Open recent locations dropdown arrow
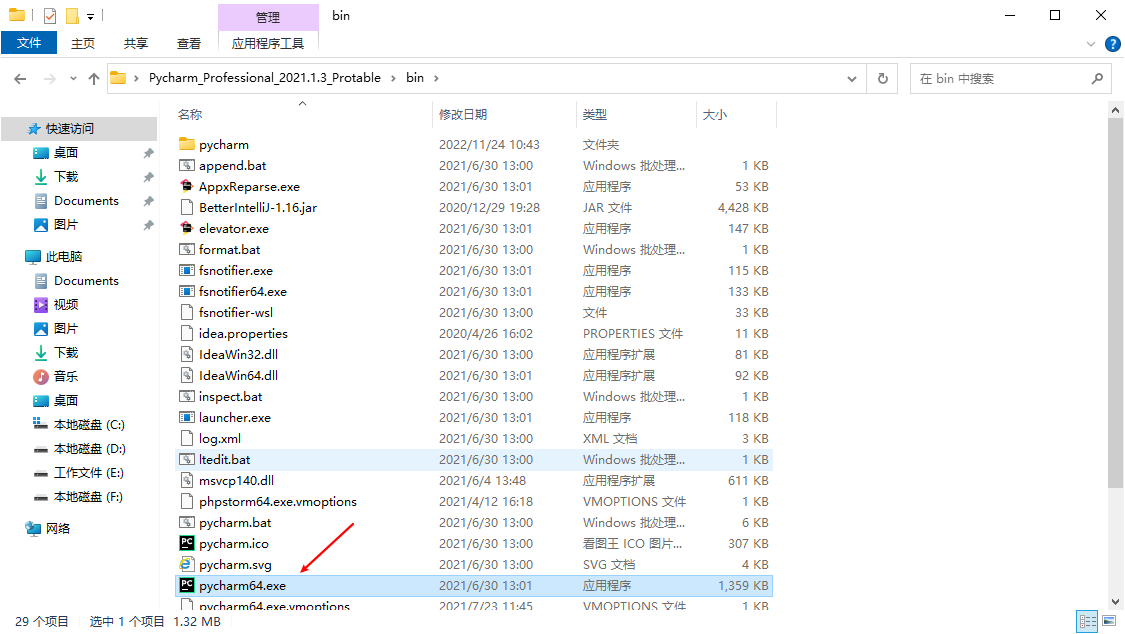The height and width of the screenshot is (634, 1125). [x=73, y=79]
